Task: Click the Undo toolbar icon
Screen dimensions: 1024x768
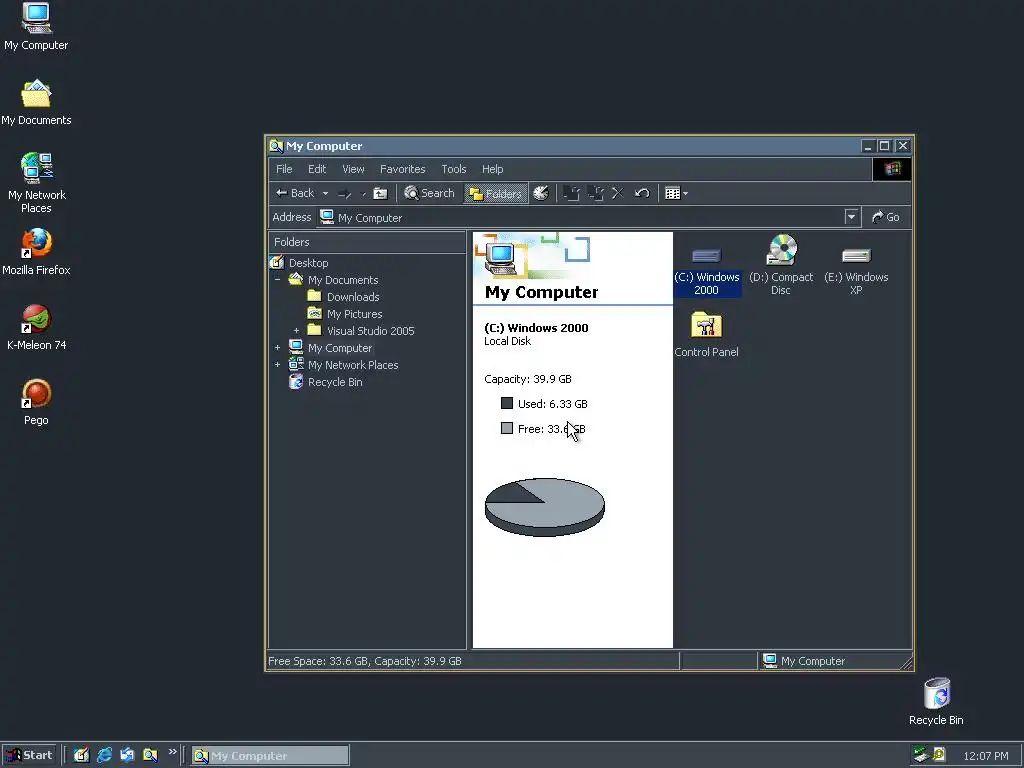Action: coord(642,193)
